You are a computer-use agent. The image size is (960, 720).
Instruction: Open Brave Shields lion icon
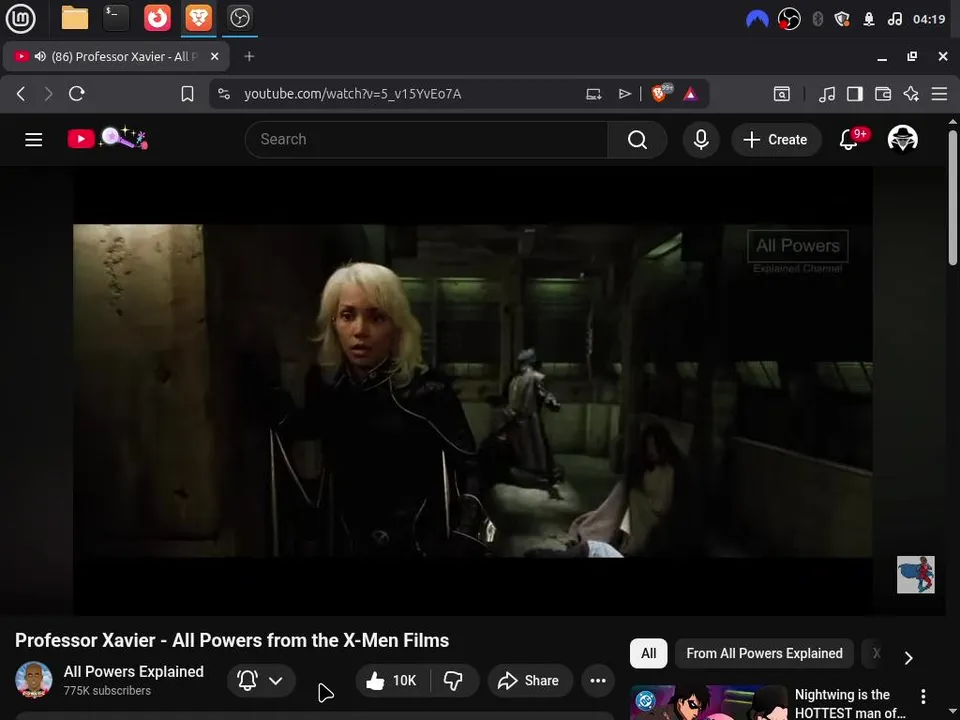click(661, 93)
